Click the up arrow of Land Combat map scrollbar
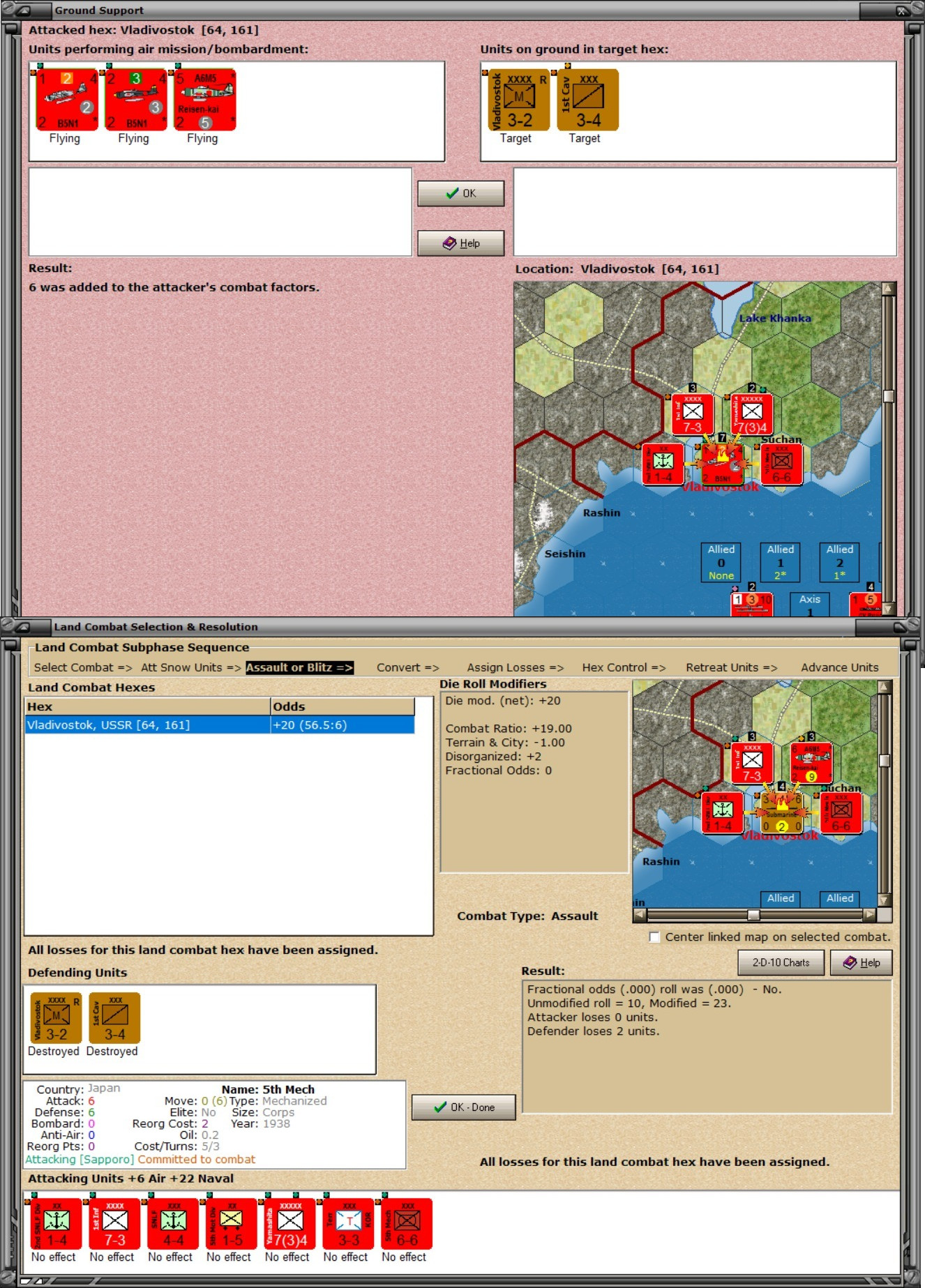This screenshot has height=1288, width=925. [885, 687]
